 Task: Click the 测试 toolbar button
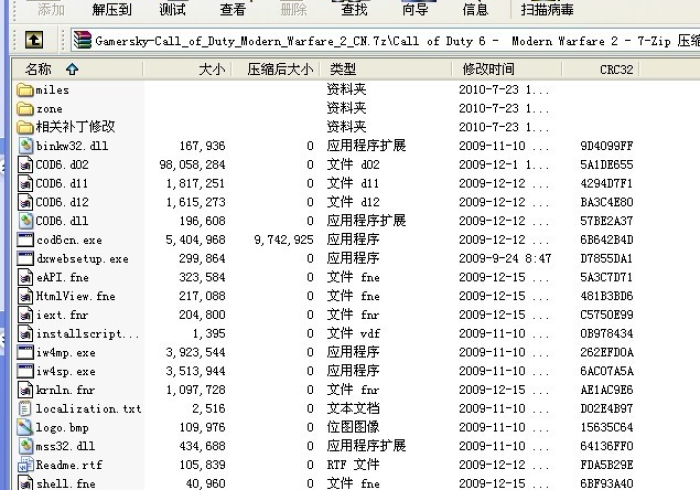click(172, 9)
